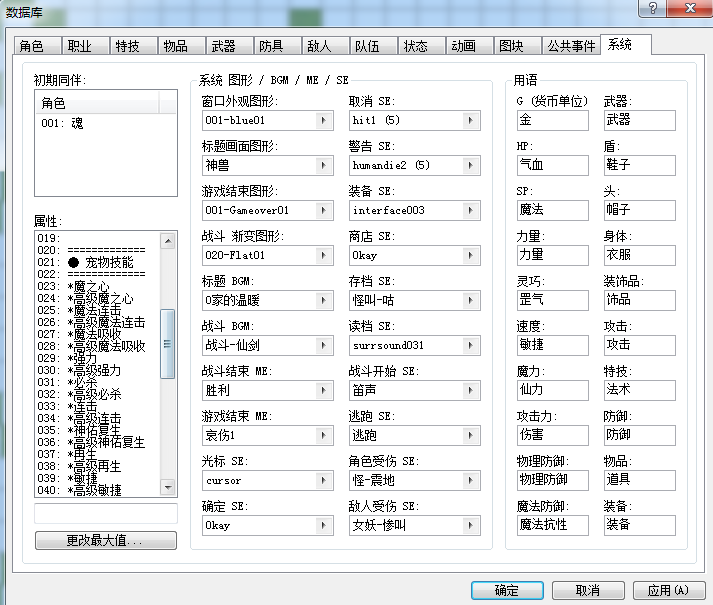Edit the 身体 term field 衣服
This screenshot has height=605, width=713.
(x=639, y=256)
